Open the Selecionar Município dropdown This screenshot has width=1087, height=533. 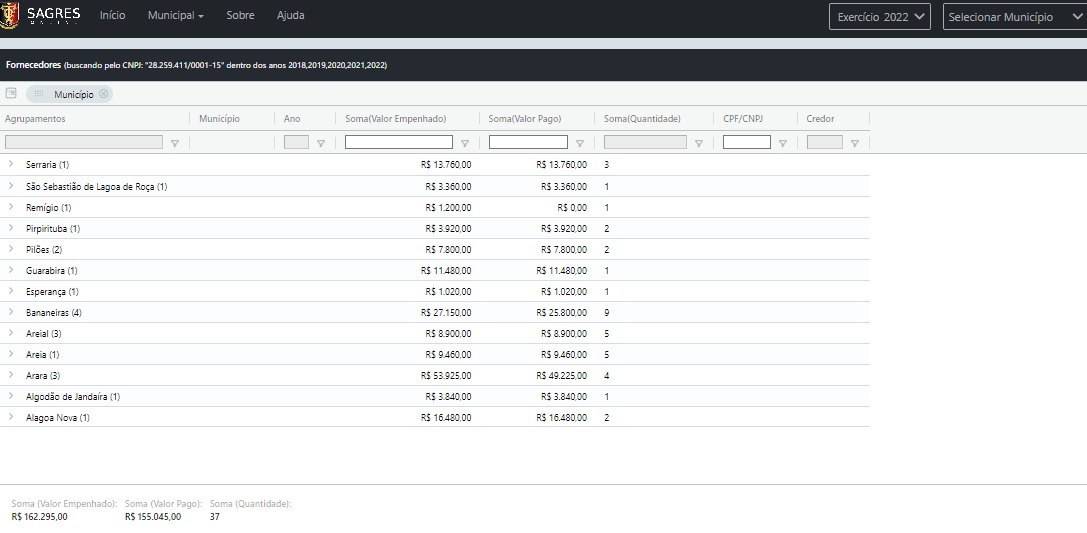1013,17
